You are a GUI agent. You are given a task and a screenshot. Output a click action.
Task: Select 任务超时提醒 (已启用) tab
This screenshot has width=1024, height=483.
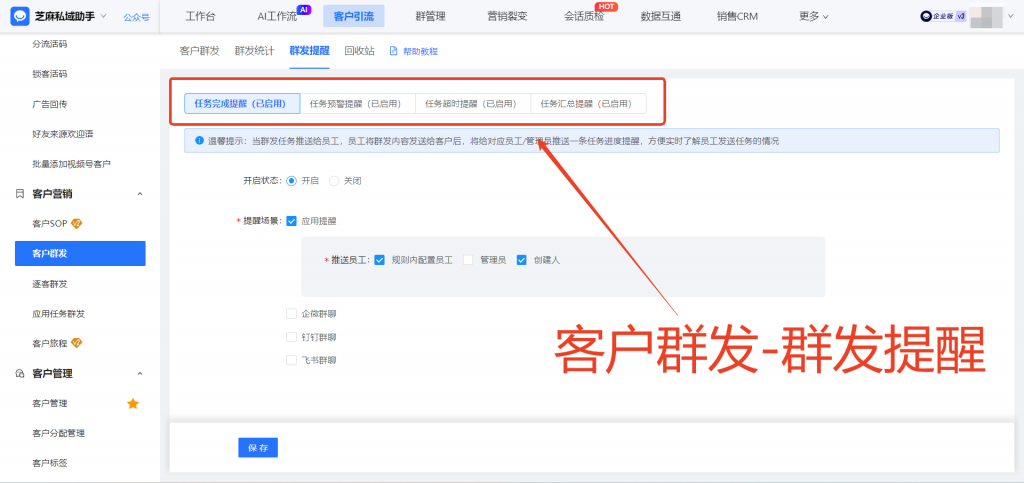click(x=473, y=103)
